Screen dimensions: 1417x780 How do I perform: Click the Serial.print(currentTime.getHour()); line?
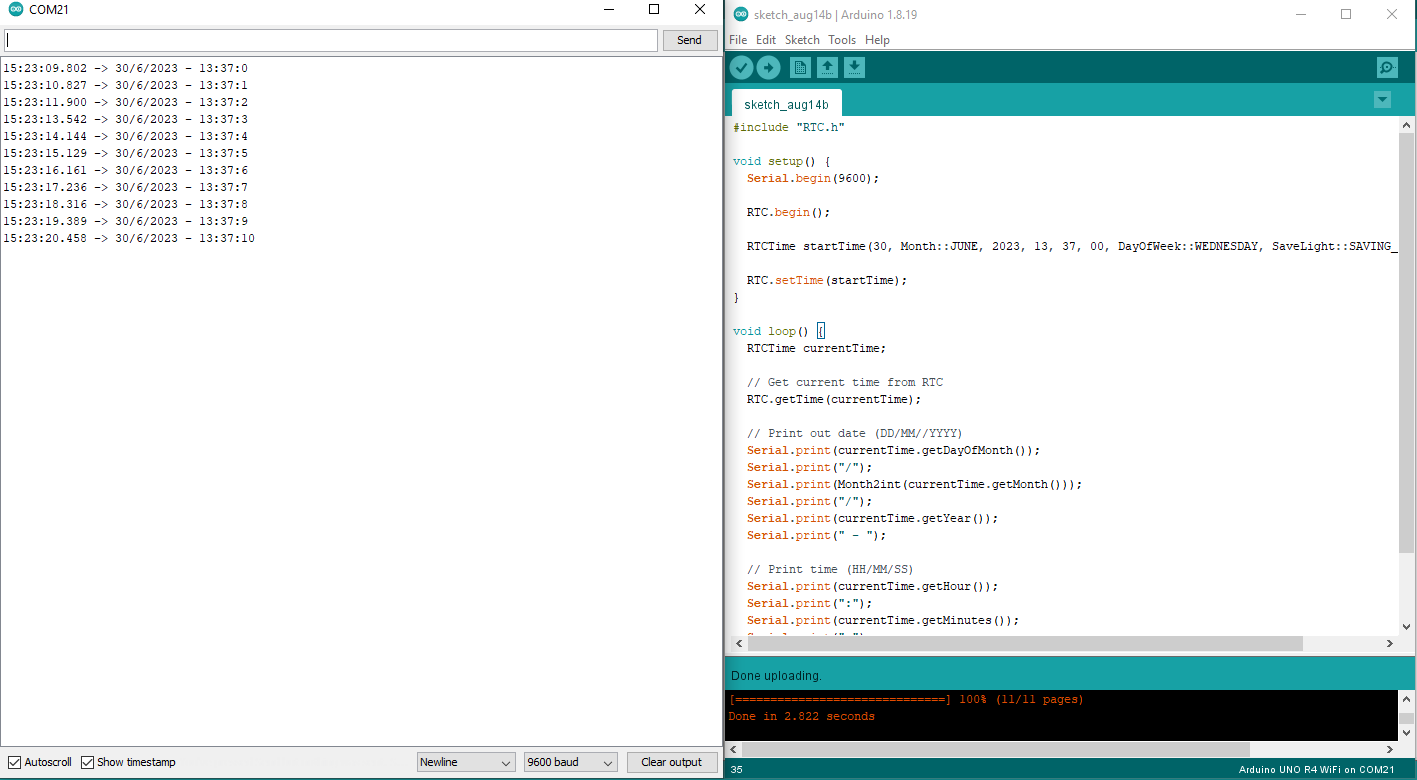click(873, 586)
